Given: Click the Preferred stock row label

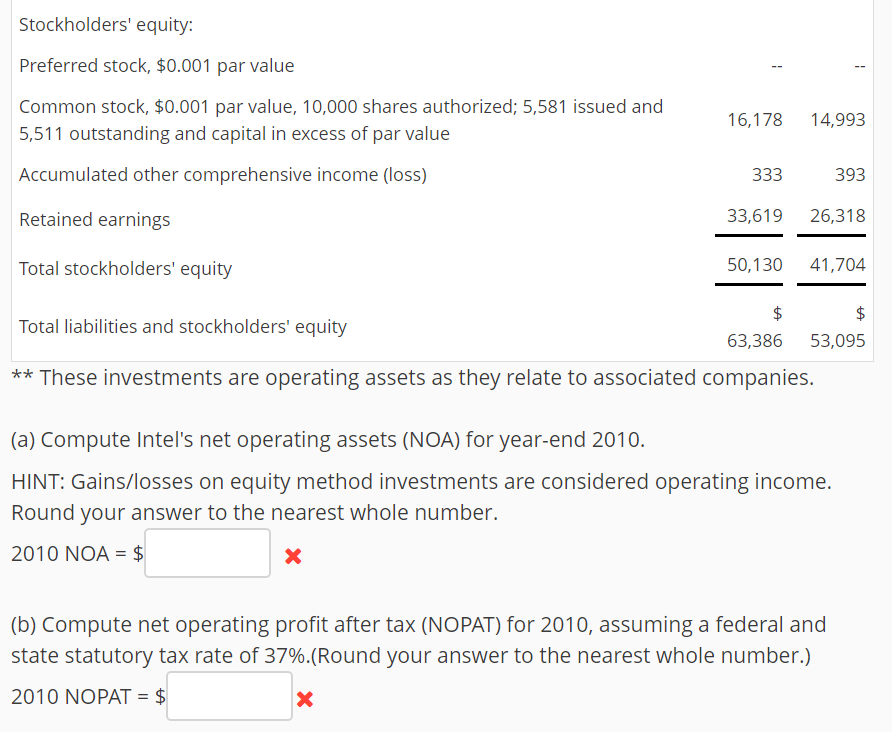Looking at the screenshot, I should [156, 65].
